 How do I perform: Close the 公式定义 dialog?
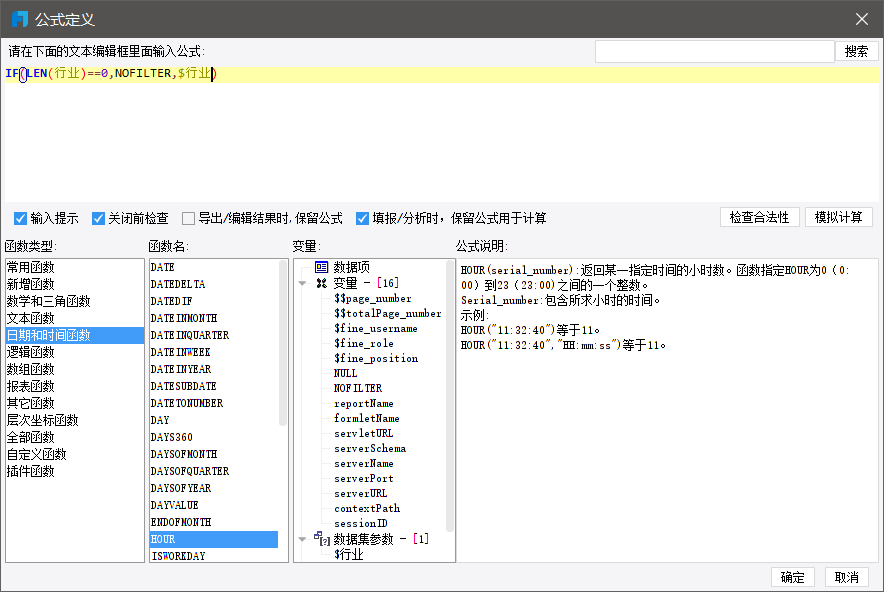click(862, 19)
